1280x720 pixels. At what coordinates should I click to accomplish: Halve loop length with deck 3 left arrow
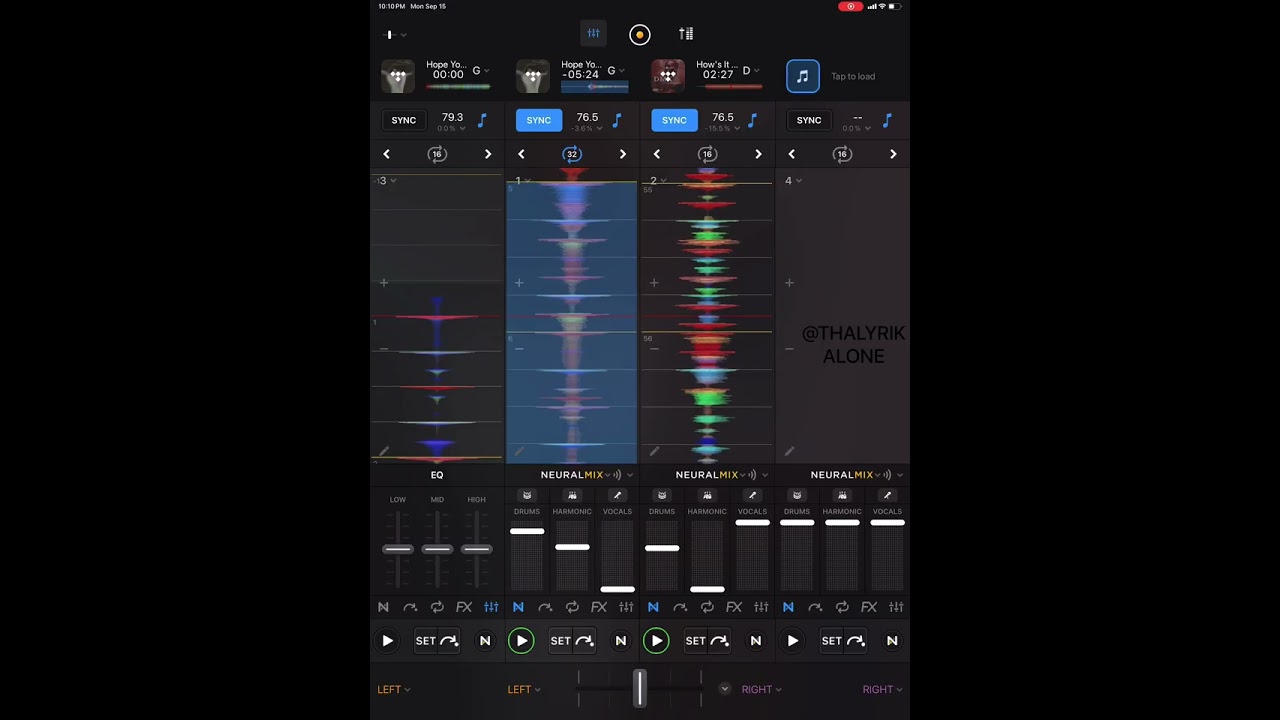pyautogui.click(x=386, y=154)
